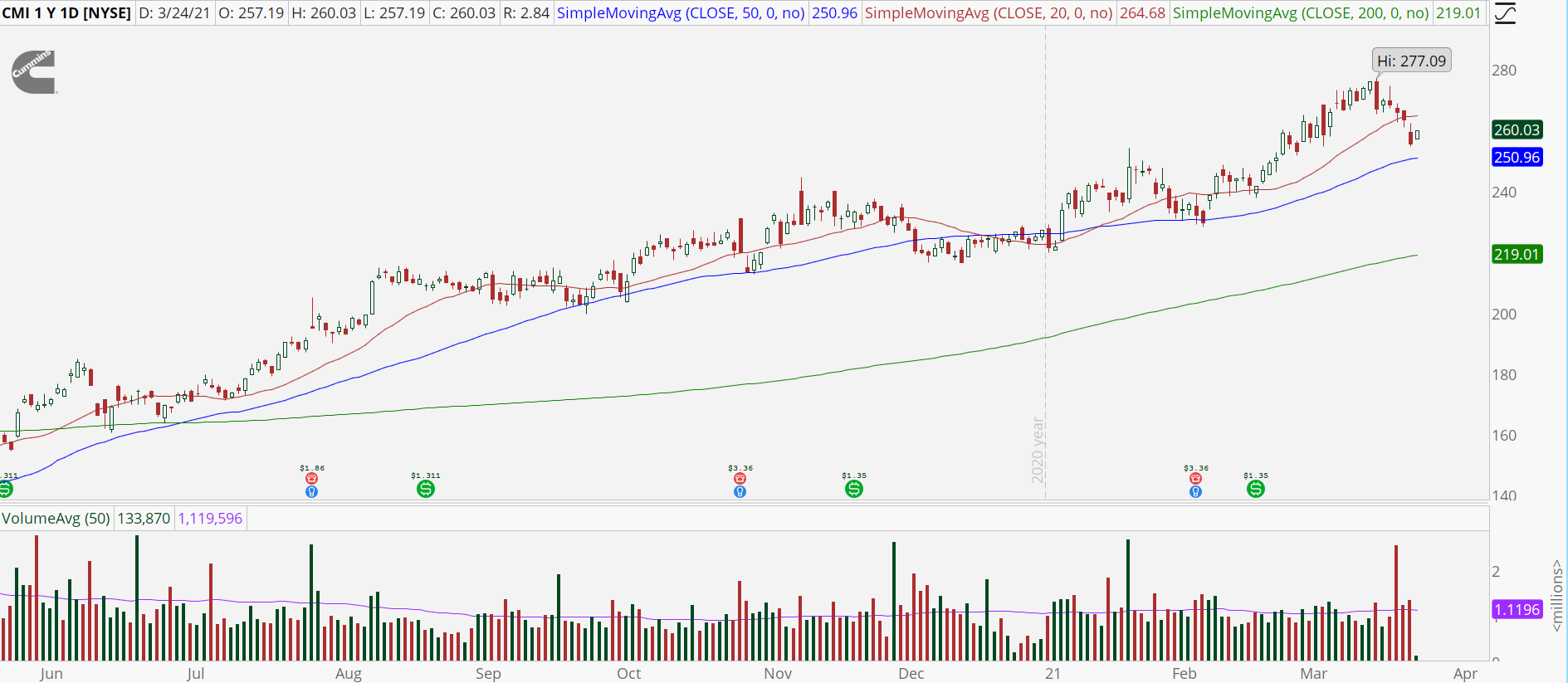Click the Hi: 277.09 high price callout

pyautogui.click(x=1411, y=61)
